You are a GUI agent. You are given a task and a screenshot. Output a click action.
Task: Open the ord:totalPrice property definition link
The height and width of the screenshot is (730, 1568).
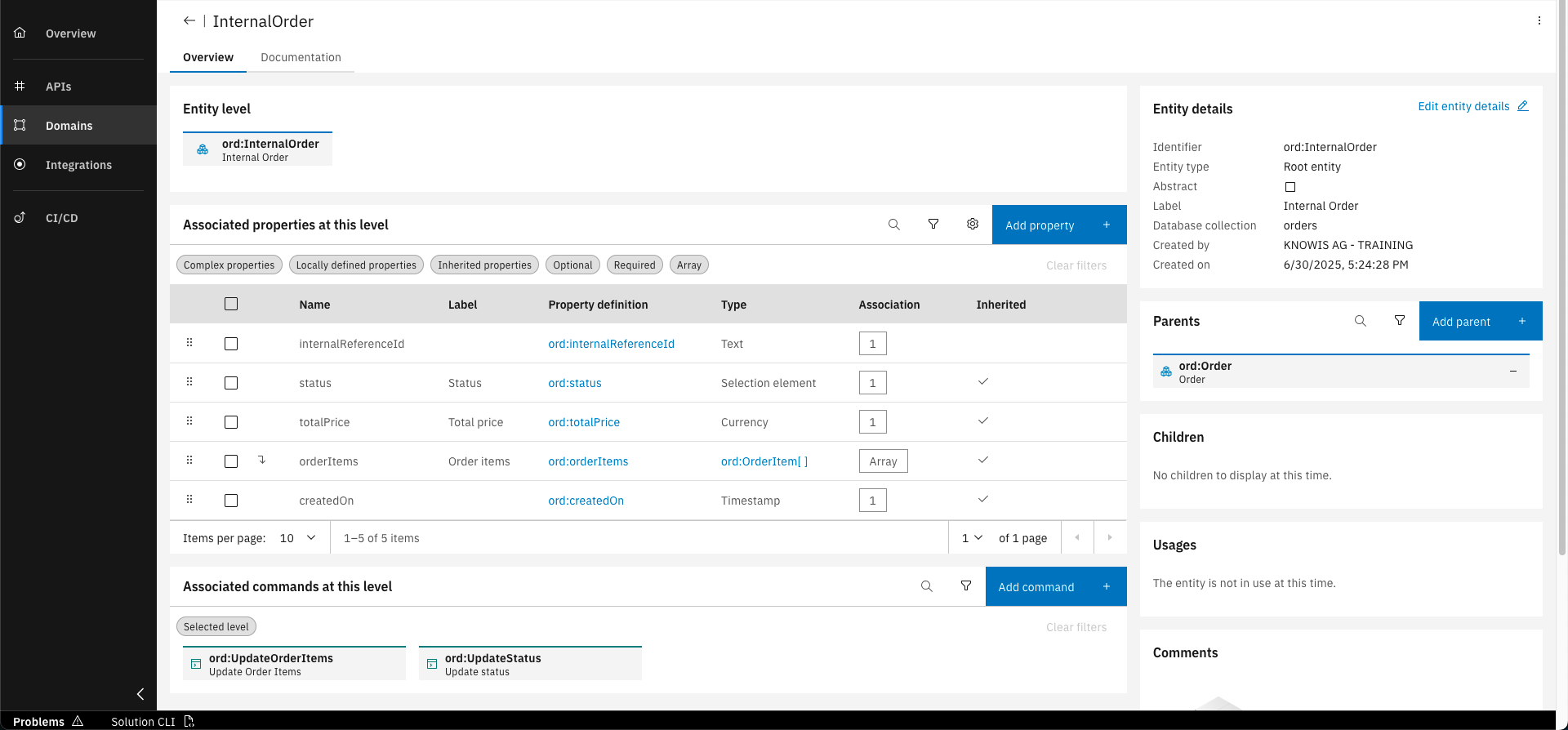point(584,422)
